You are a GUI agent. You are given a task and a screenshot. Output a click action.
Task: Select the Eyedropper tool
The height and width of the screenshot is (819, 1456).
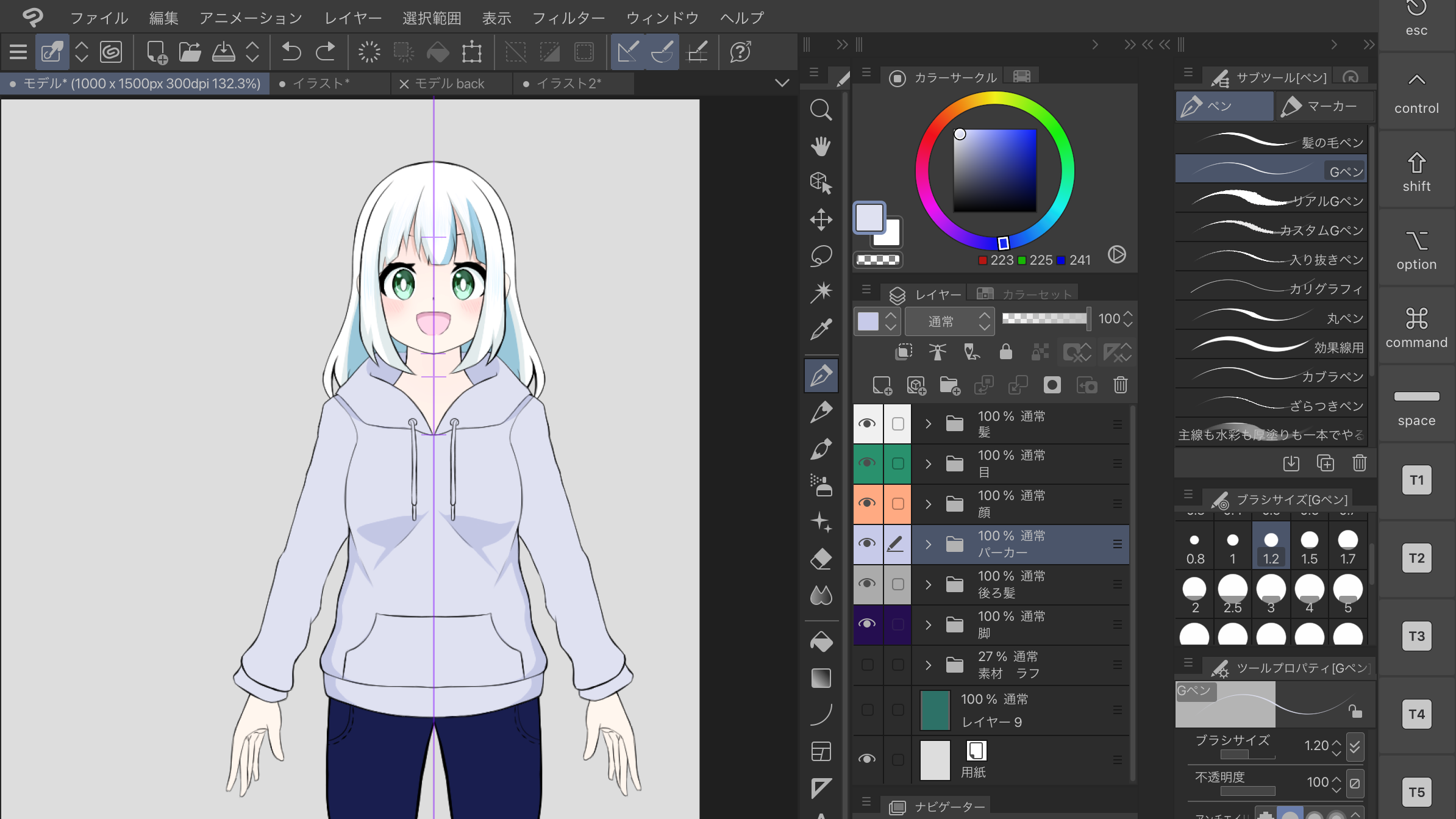click(821, 329)
